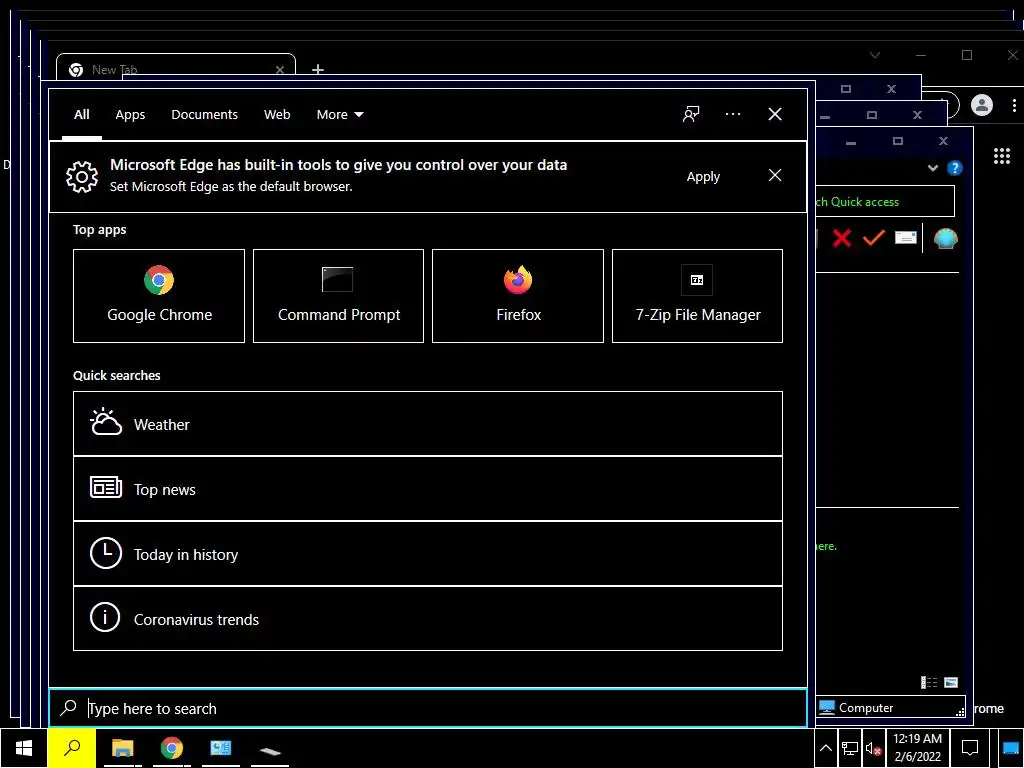Screen dimensions: 1024x768
Task: Click the shell globe icon in Explorer
Action: 945,238
